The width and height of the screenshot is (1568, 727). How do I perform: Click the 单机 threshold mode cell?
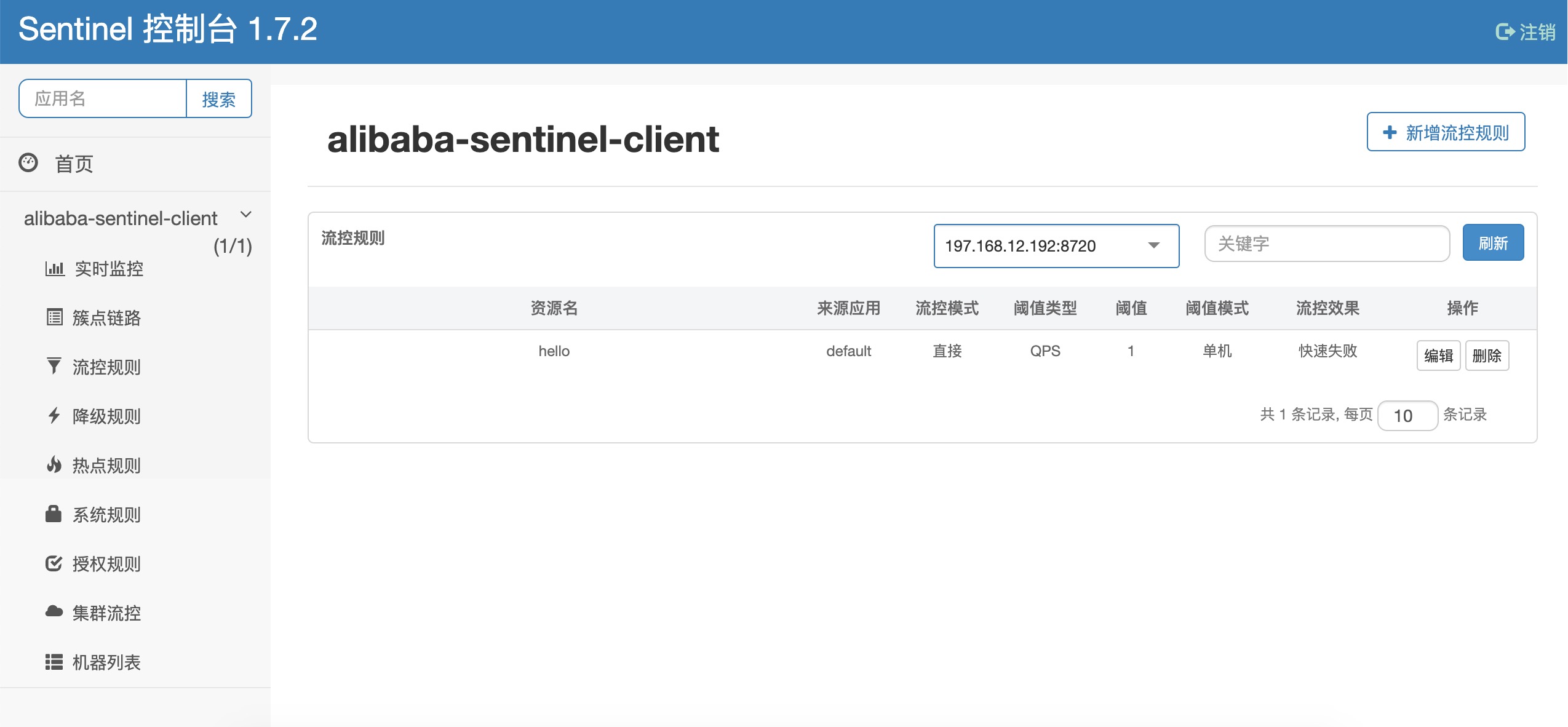[x=1217, y=351]
